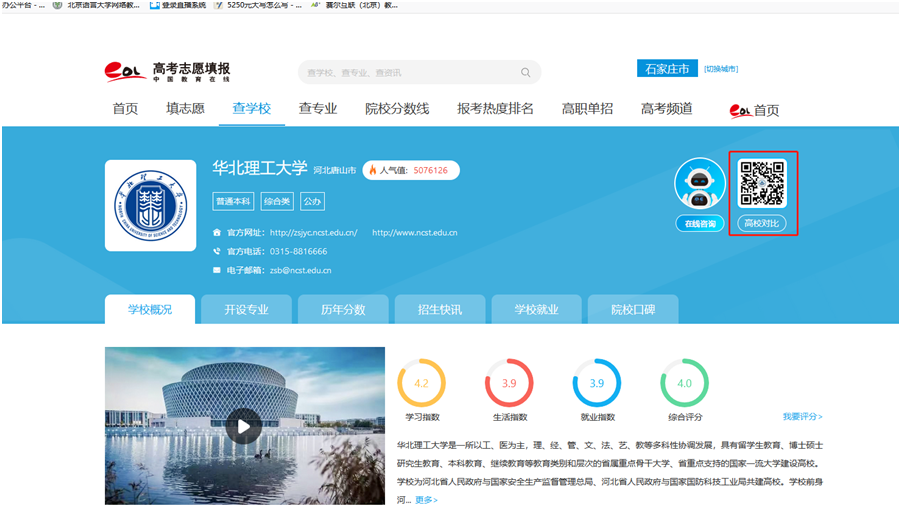Viewport: 902px width, 512px height.
Task: Click the 4.0 综合评分 rating ring
Action: pyautogui.click(x=684, y=383)
